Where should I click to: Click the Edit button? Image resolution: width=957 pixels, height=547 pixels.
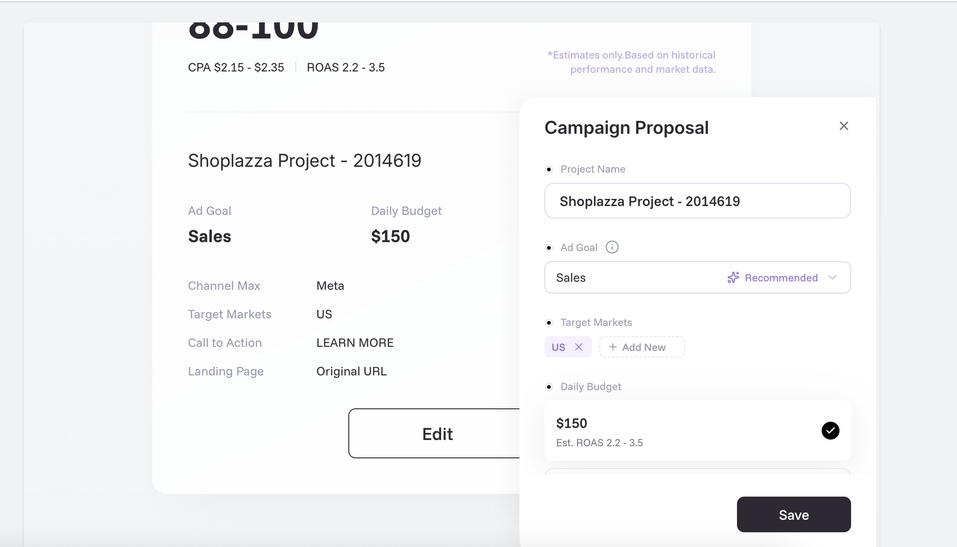click(436, 434)
